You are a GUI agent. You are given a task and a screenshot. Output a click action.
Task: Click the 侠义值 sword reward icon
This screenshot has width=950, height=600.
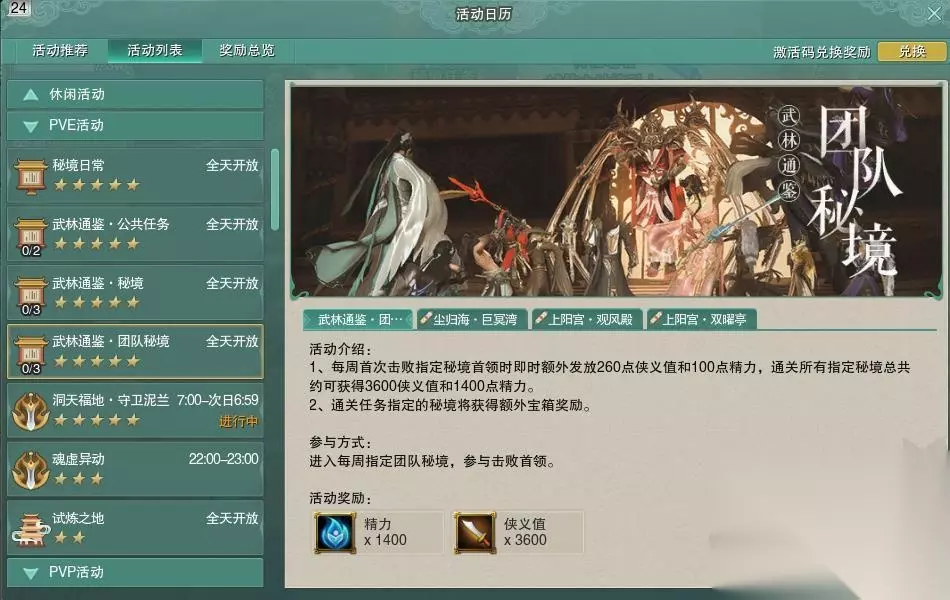474,533
